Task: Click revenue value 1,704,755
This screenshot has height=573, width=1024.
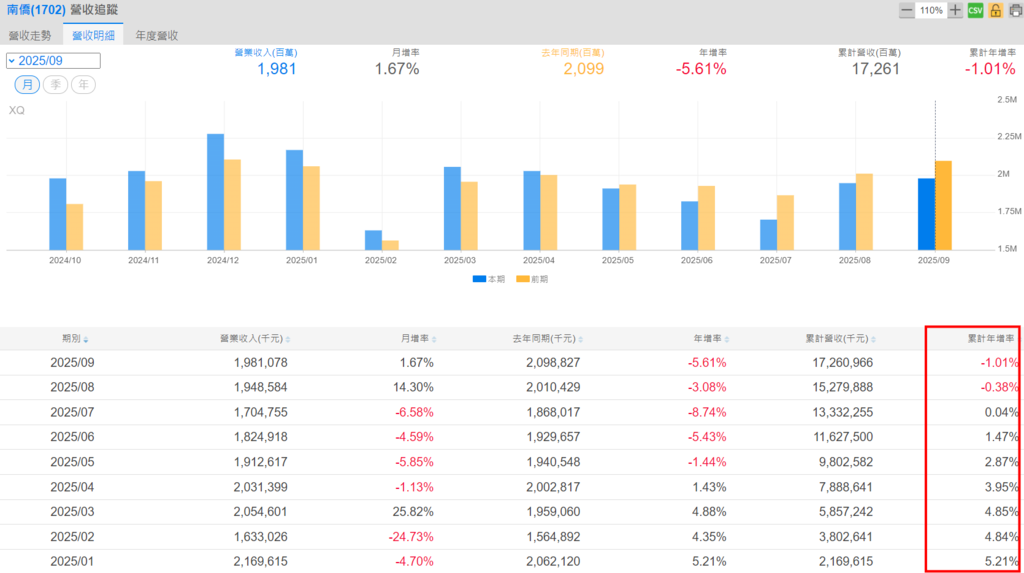Action: (x=261, y=412)
